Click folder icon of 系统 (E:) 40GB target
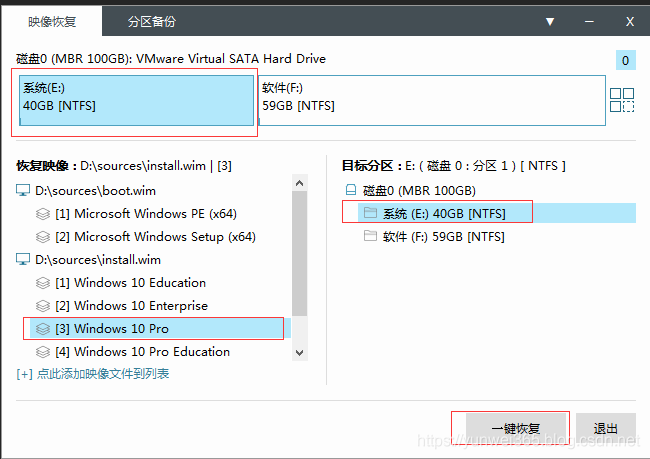Image resolution: width=650 pixels, height=459 pixels. pos(370,213)
